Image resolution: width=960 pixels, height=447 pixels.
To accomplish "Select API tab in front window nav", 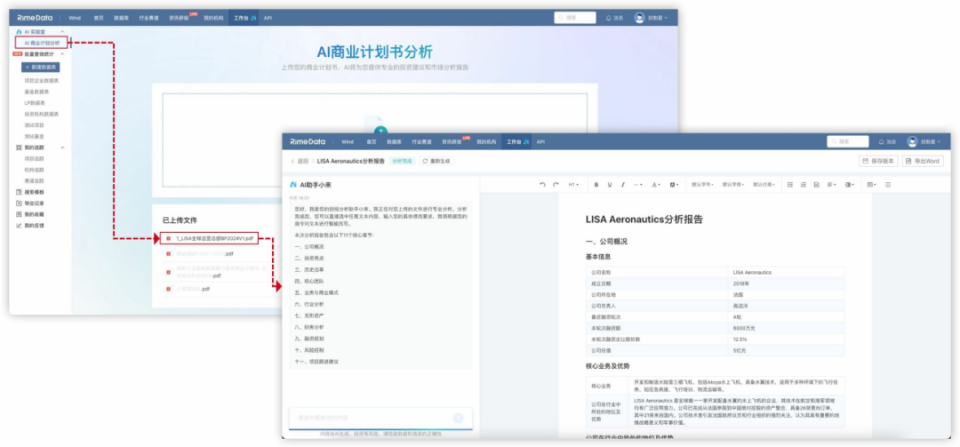I will (541, 141).
